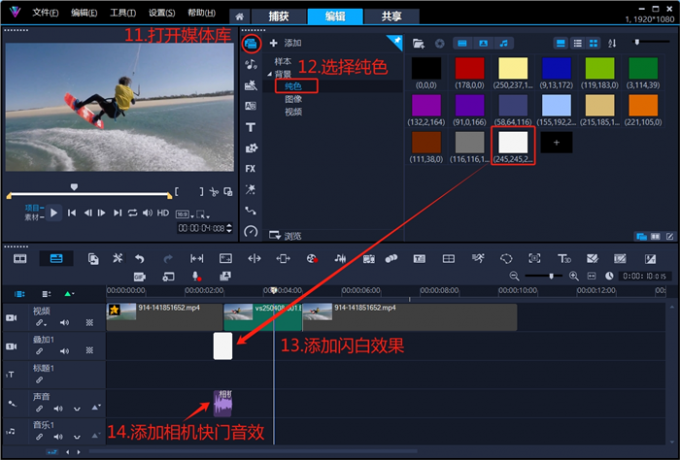Select the red (178,0,0) color swatch
The height and width of the screenshot is (460, 680).
[x=470, y=68]
